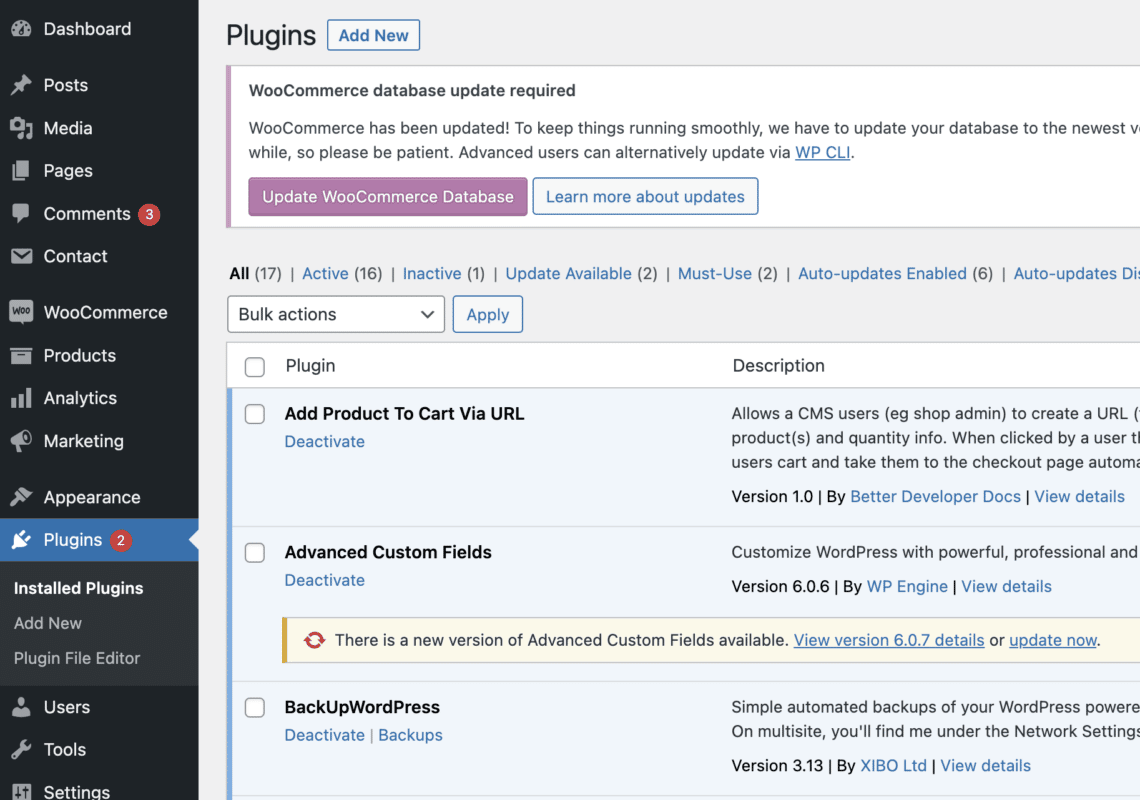
Task: Open the Bulk actions dropdown
Action: tap(335, 314)
